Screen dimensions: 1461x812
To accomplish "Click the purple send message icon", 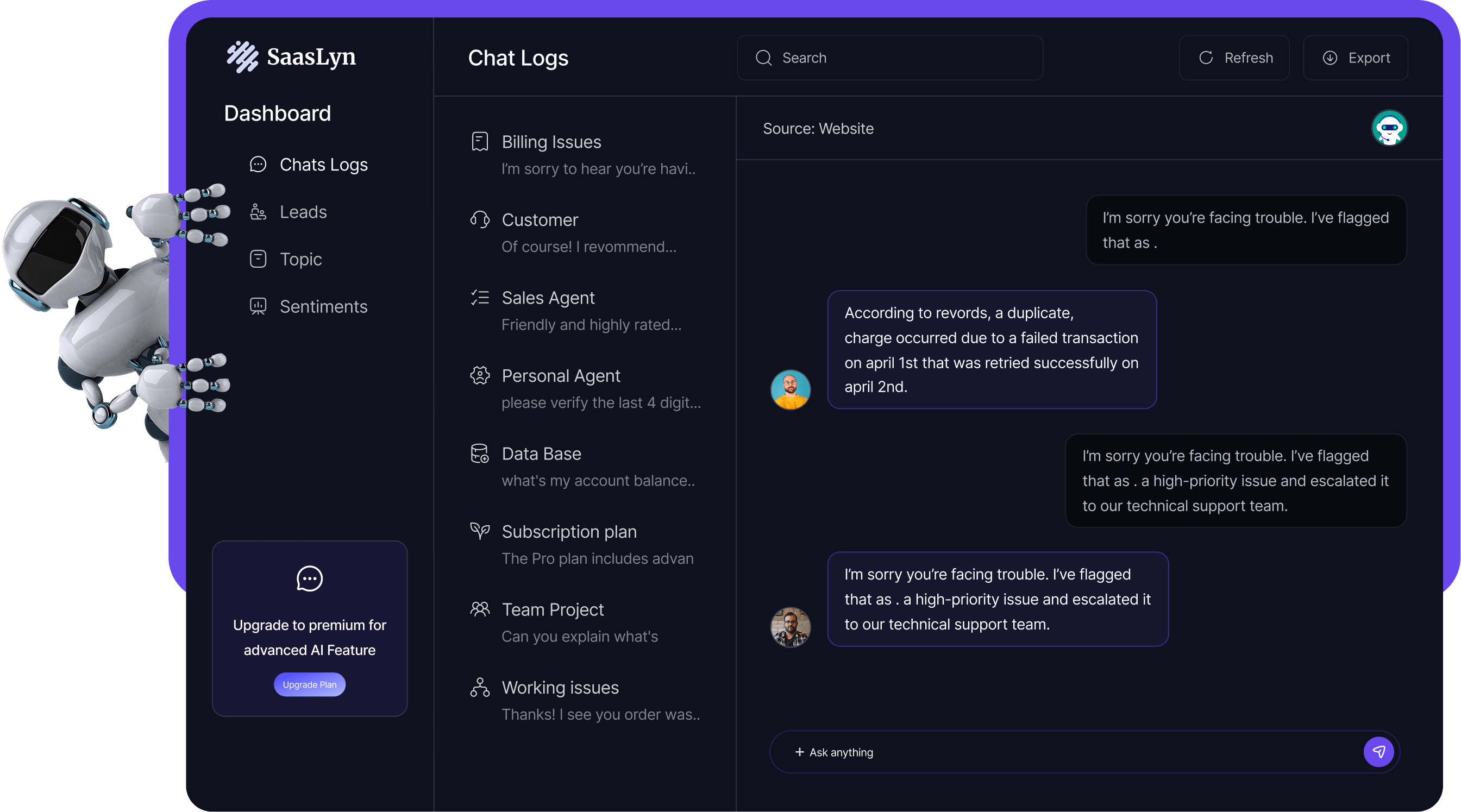I will [1378, 752].
